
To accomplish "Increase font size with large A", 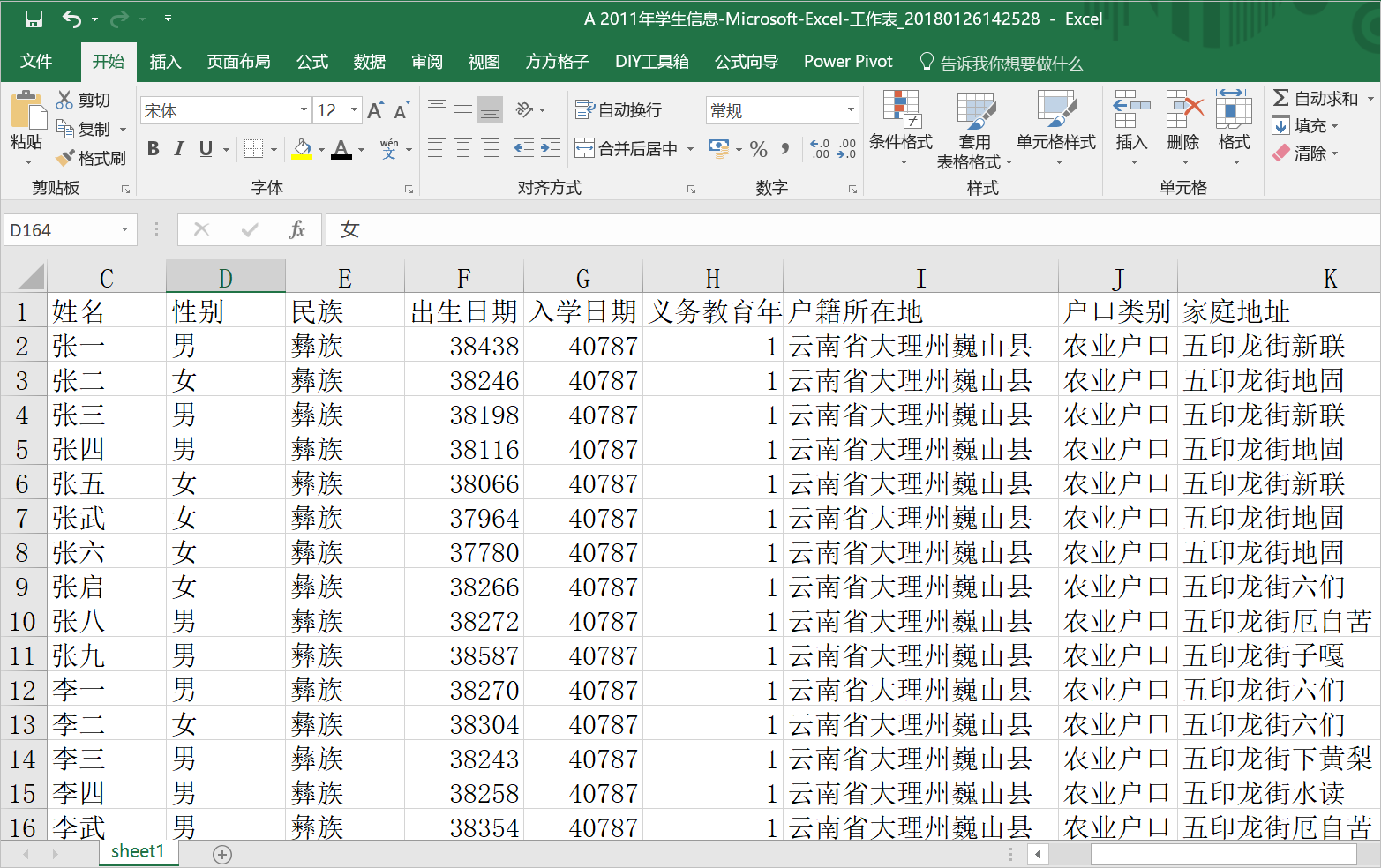I will click(x=375, y=110).
